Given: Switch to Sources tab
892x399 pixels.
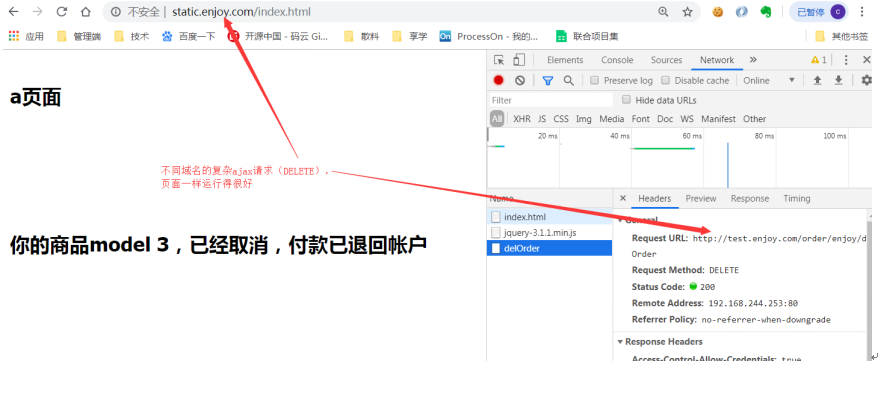Looking at the screenshot, I should point(666,60).
